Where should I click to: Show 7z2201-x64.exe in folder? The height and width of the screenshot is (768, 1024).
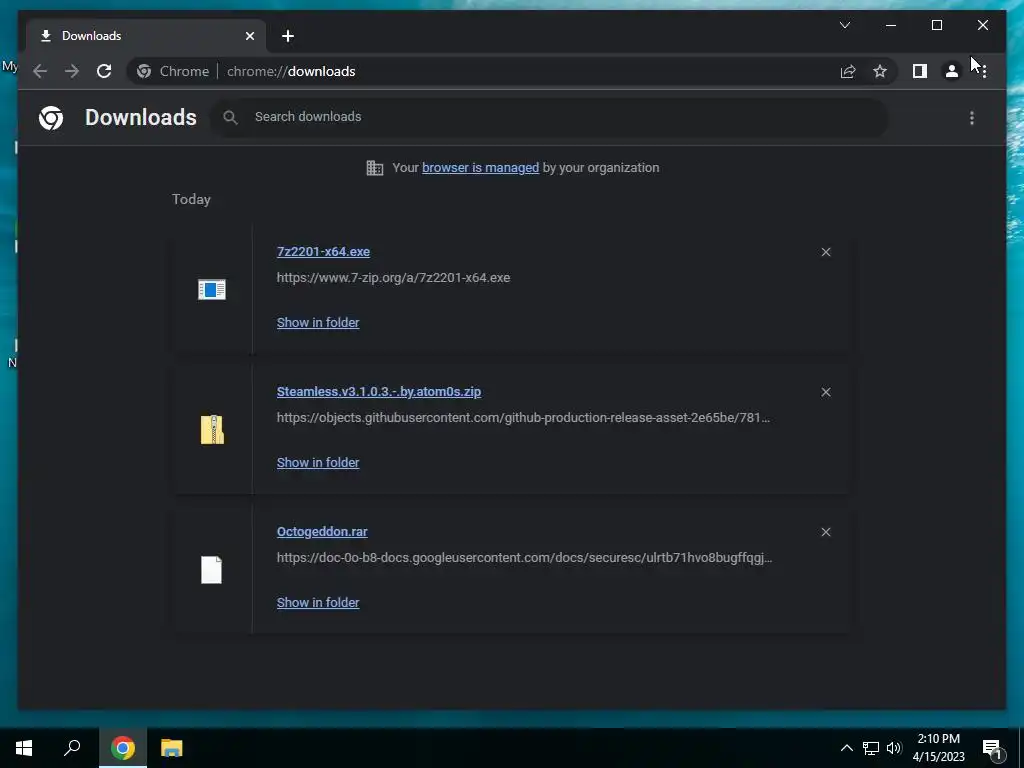tap(318, 323)
